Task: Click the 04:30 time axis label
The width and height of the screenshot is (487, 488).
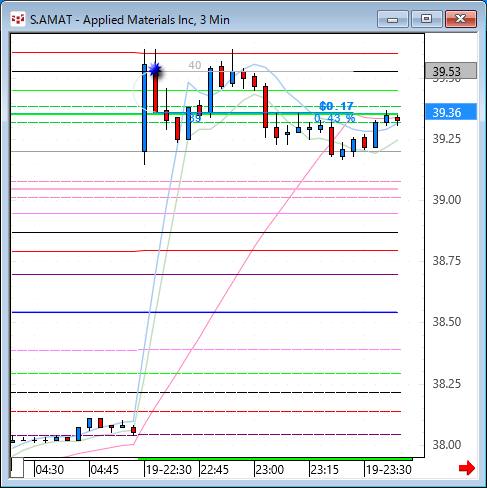Action: click(50, 470)
